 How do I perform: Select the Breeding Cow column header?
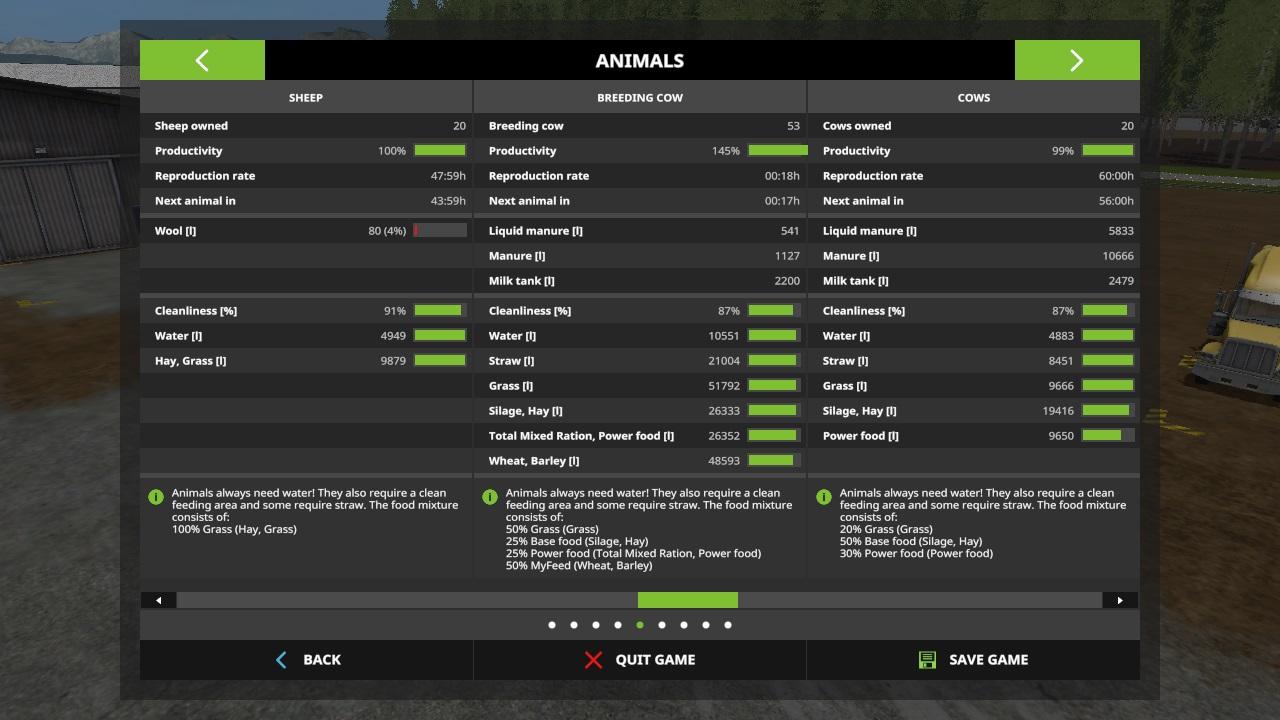[640, 98]
